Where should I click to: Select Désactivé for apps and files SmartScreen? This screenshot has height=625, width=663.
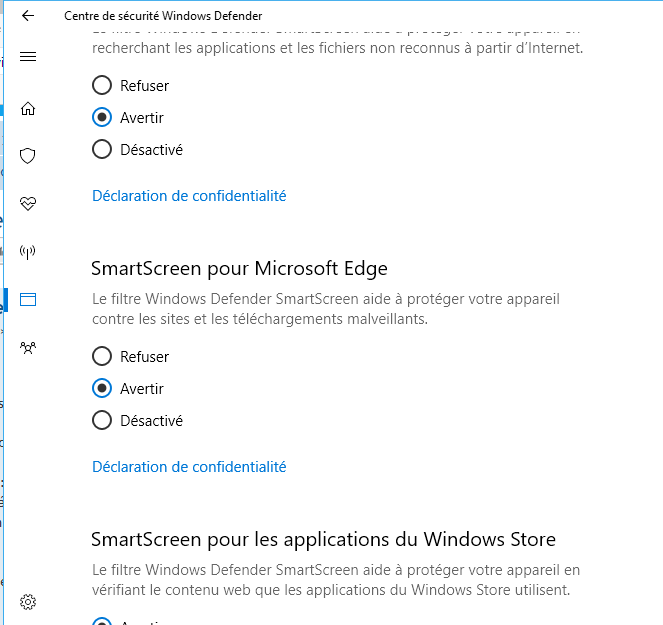(x=137, y=150)
